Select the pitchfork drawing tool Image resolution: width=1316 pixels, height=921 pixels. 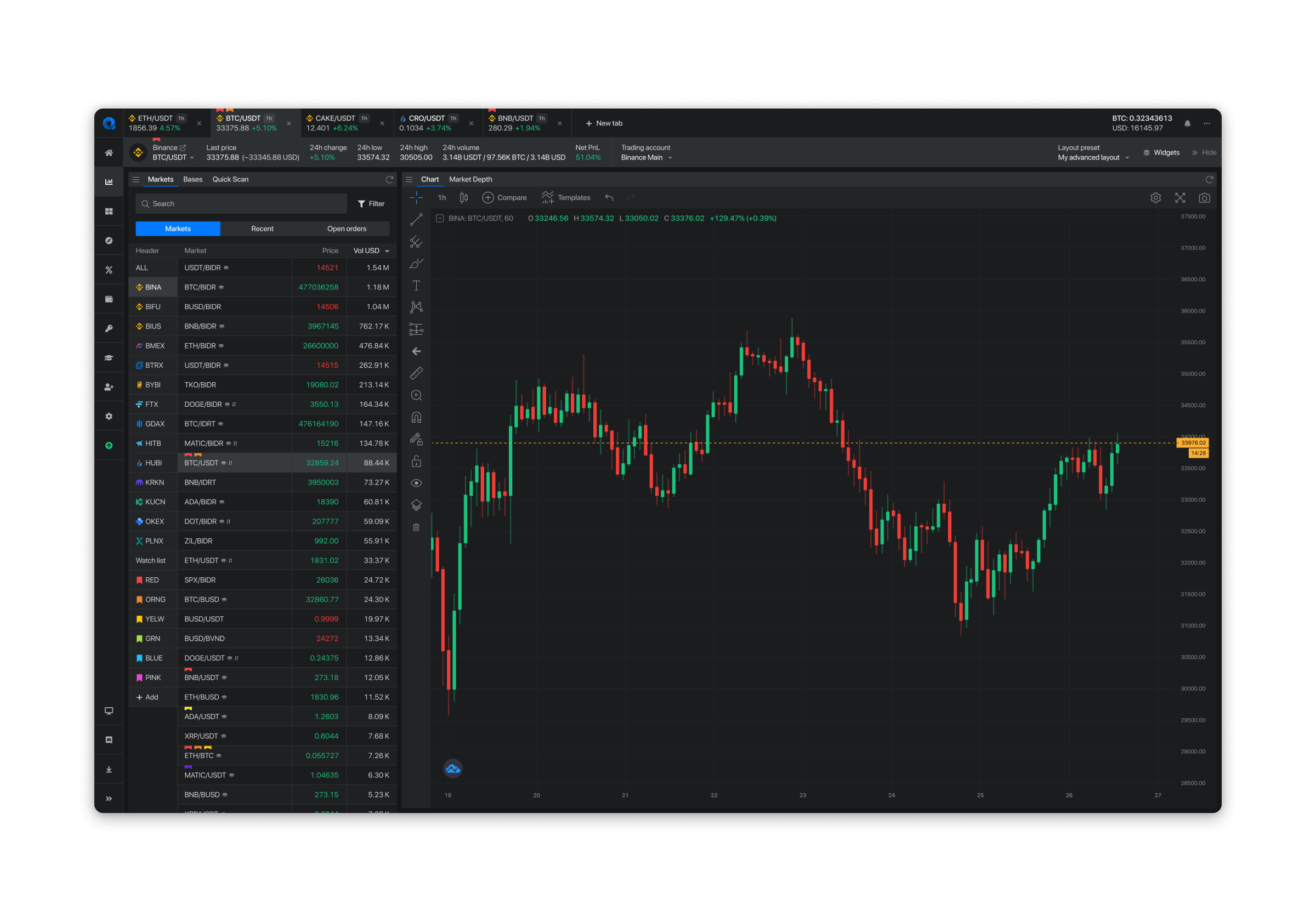point(416,242)
